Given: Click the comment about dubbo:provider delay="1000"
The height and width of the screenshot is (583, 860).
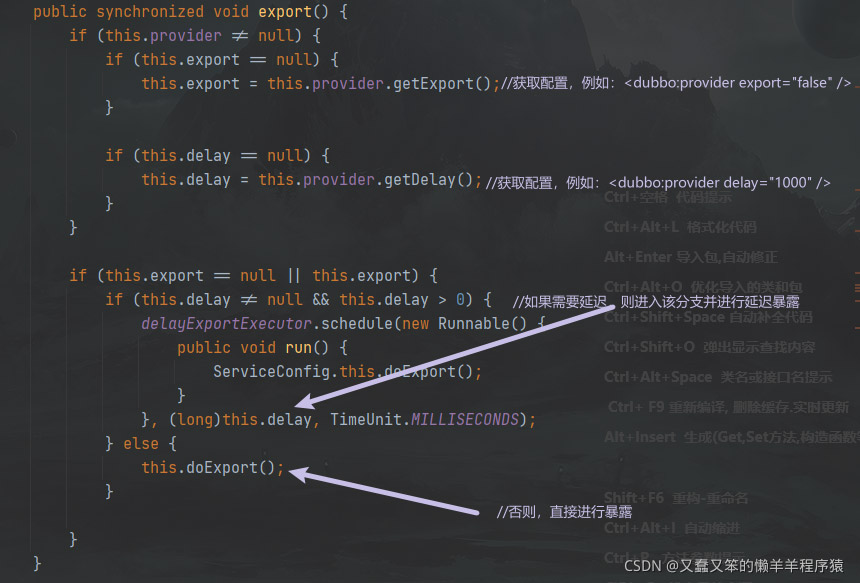Looking at the screenshot, I should click(658, 183).
